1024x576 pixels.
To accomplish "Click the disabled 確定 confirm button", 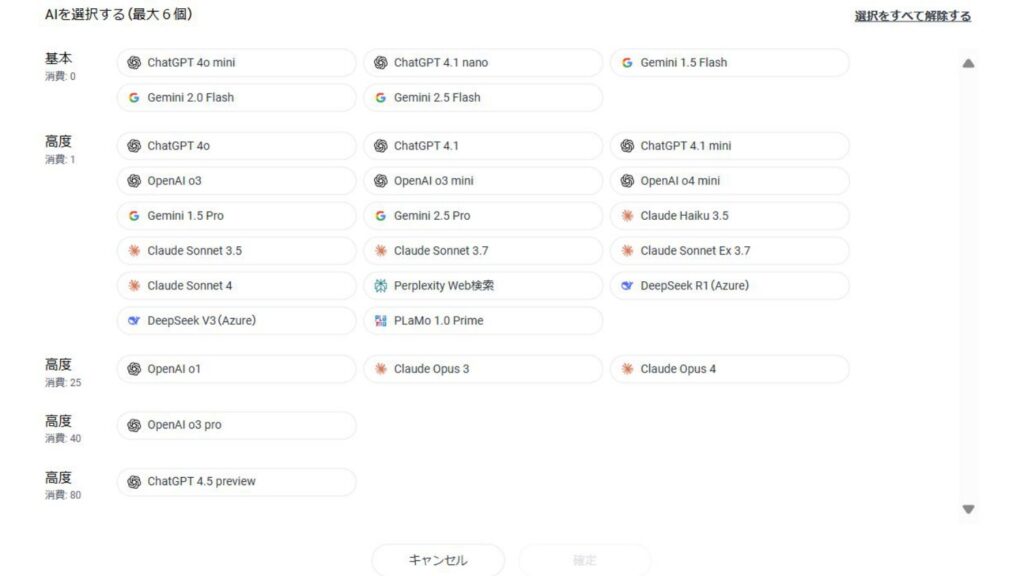I will [584, 560].
